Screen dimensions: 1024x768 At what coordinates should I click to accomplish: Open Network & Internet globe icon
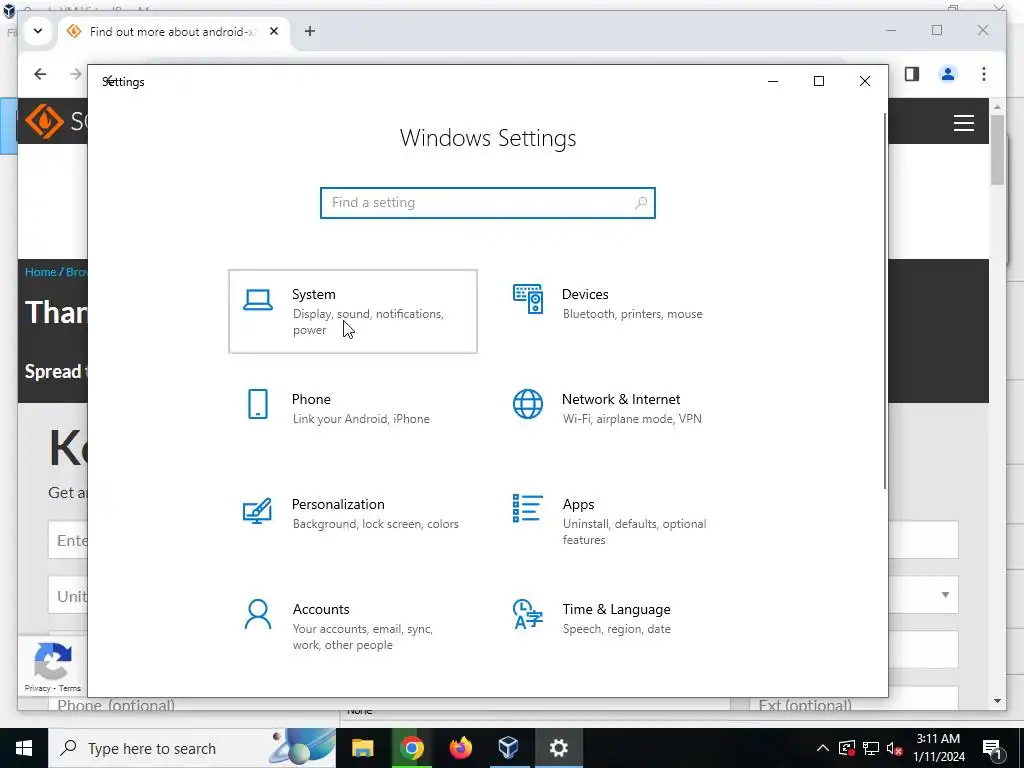pyautogui.click(x=528, y=404)
